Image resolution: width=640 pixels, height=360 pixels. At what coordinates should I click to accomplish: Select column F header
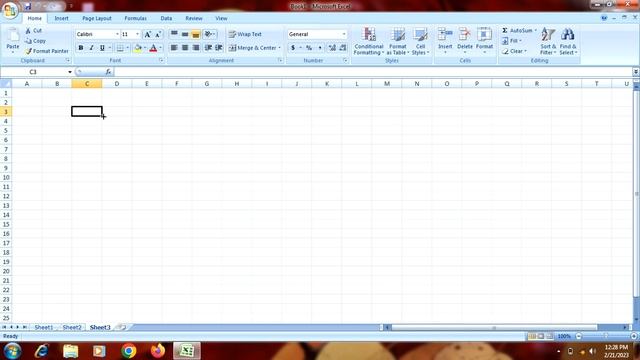[x=177, y=84]
